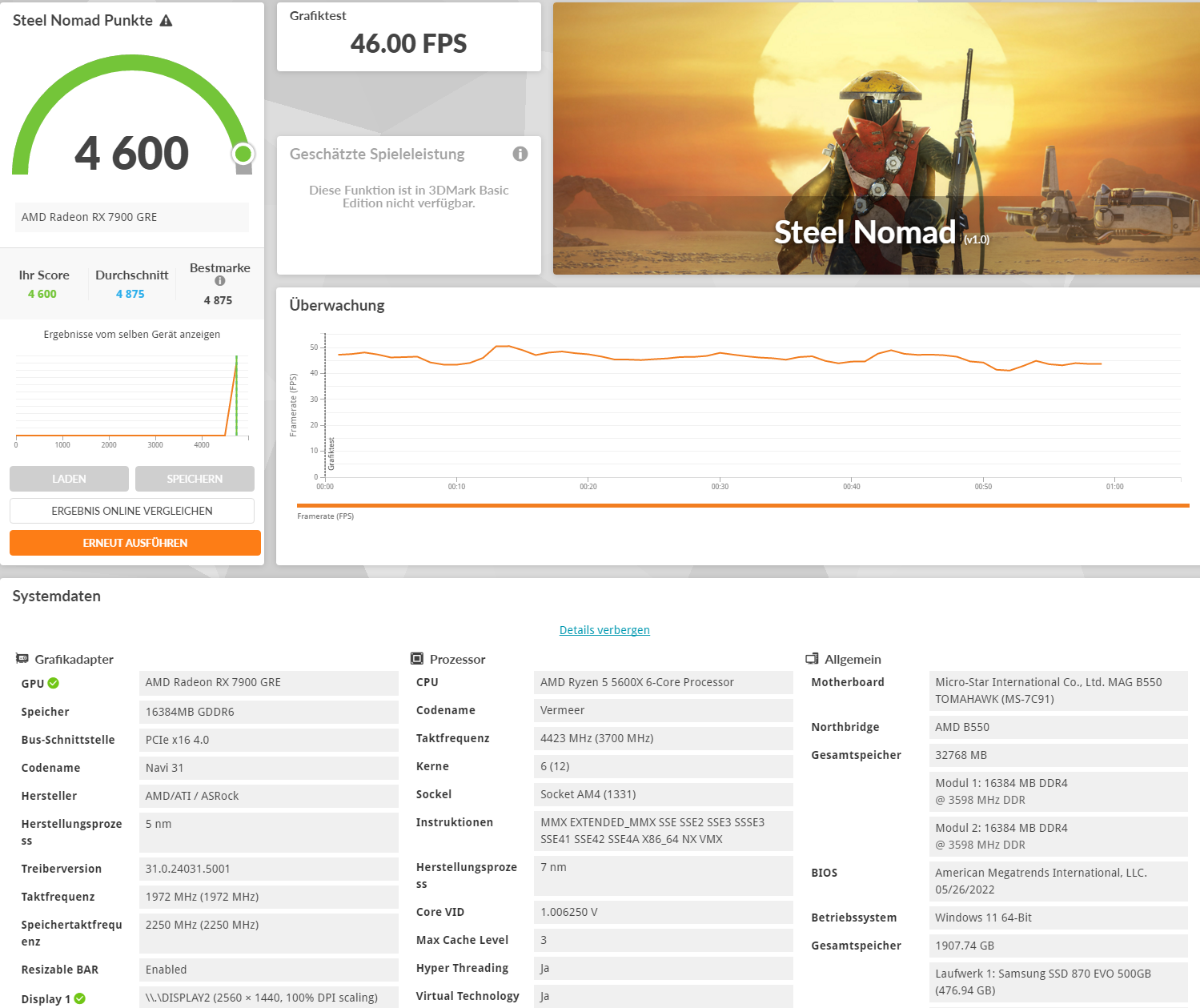Click the Prozessor chip icon

(417, 659)
